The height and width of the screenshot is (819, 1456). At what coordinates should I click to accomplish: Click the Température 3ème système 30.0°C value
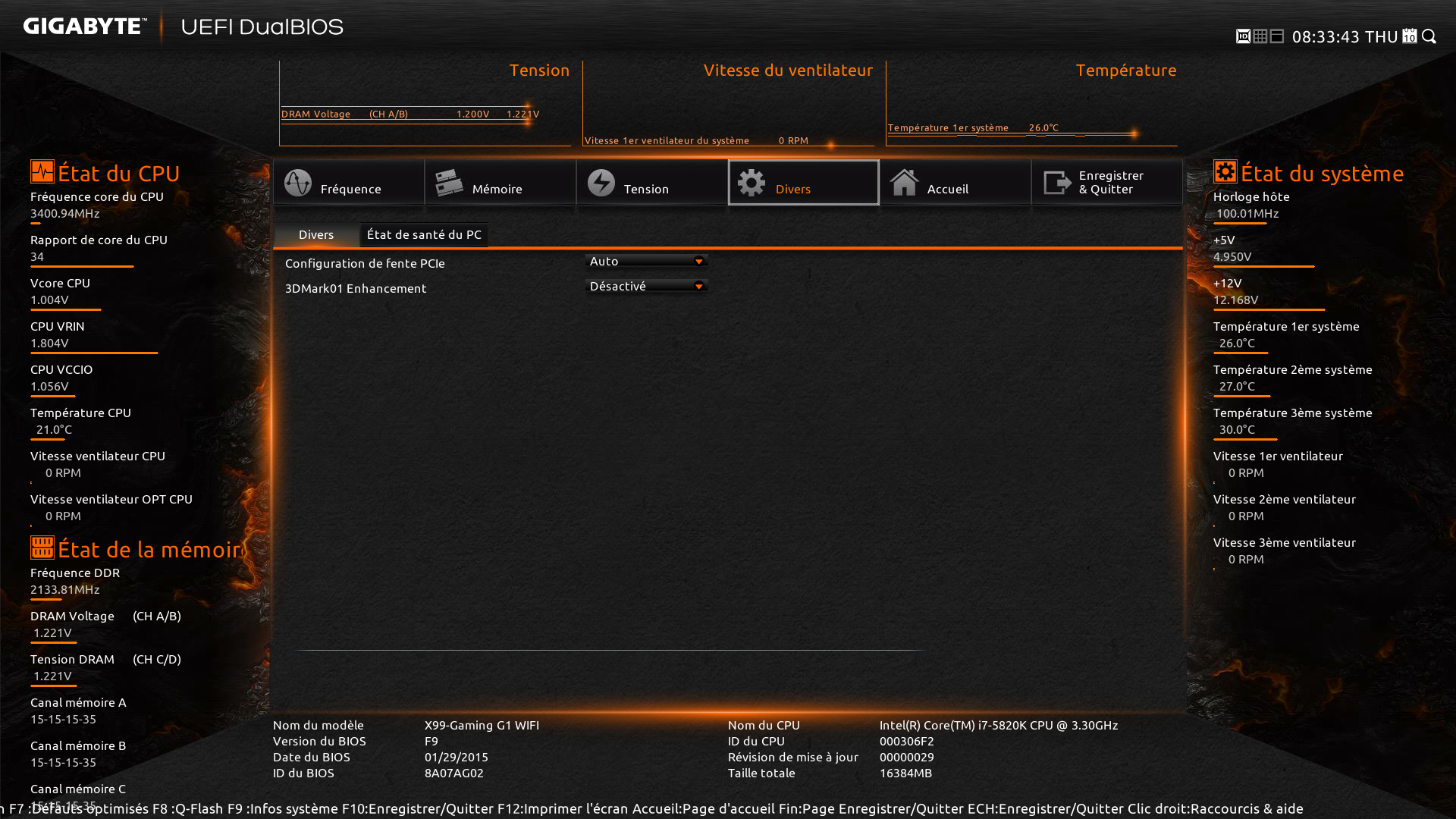click(x=1237, y=430)
